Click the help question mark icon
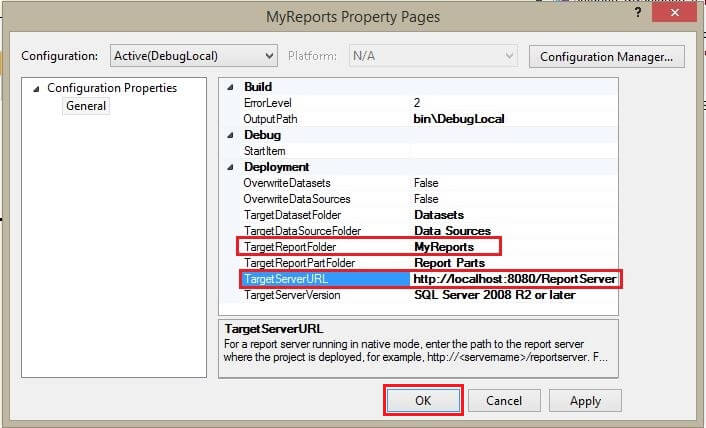The width and height of the screenshot is (706, 428). pos(638,12)
